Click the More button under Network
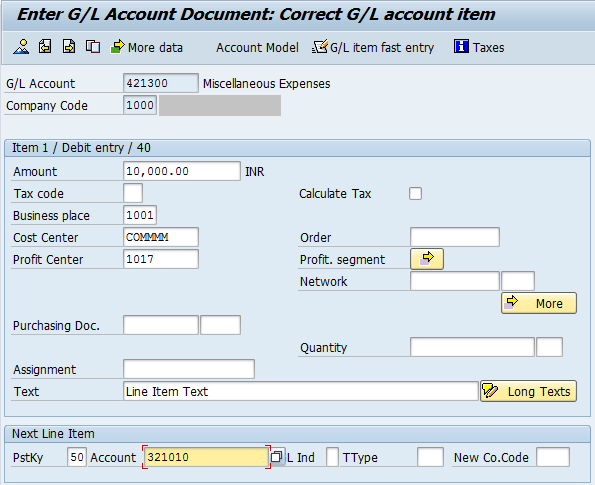This screenshot has width=595, height=485. coord(539,303)
